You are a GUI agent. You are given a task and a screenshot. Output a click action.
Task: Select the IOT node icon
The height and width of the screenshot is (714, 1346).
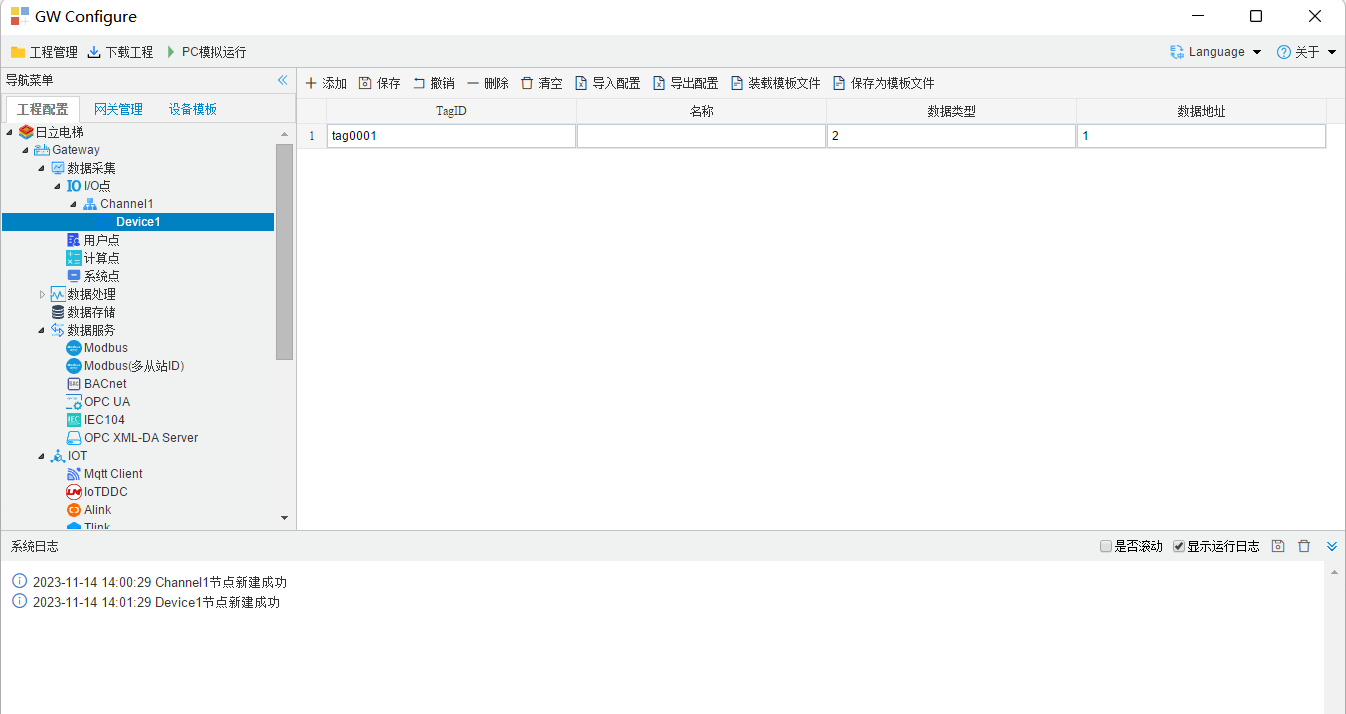(58, 456)
